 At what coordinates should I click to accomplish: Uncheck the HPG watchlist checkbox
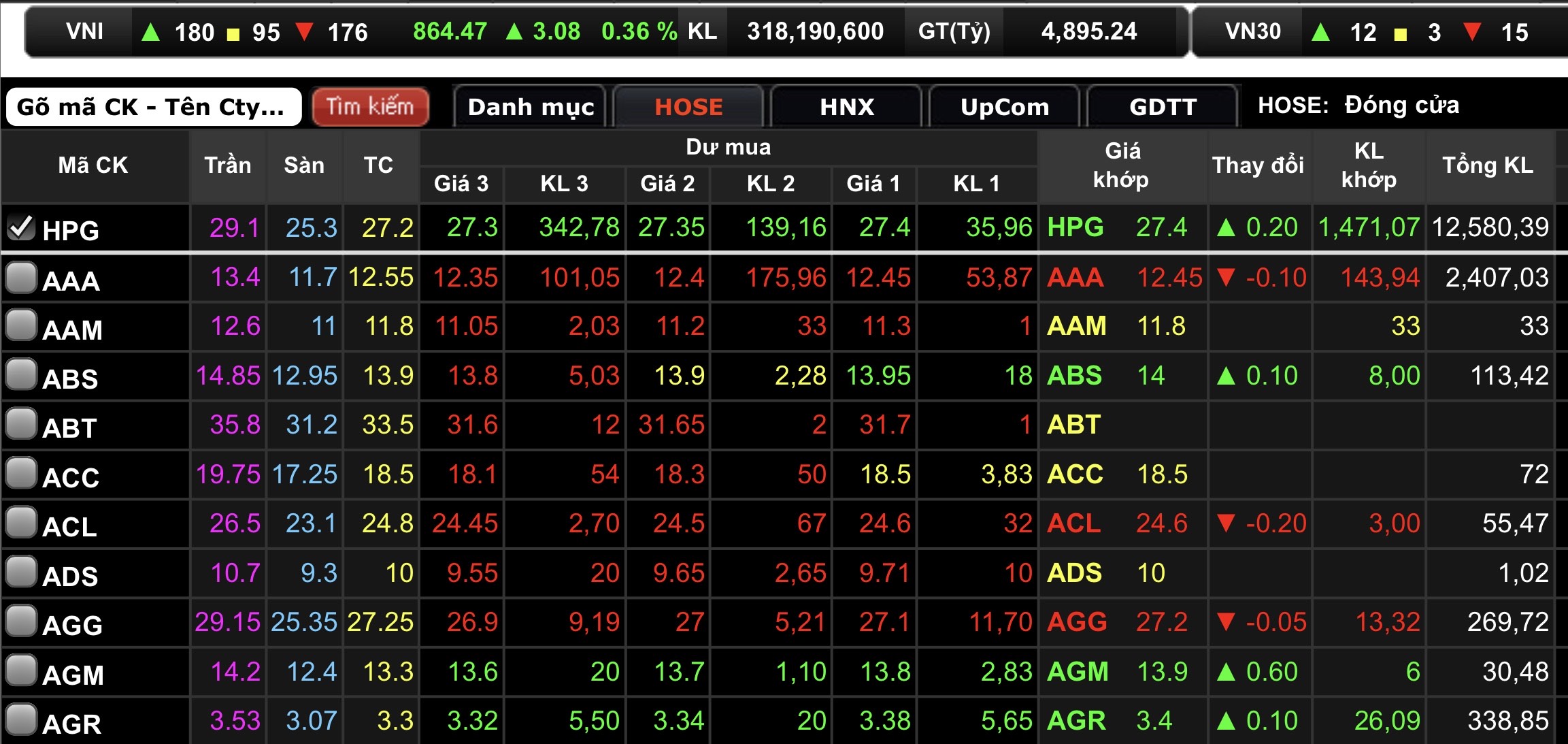tap(20, 227)
